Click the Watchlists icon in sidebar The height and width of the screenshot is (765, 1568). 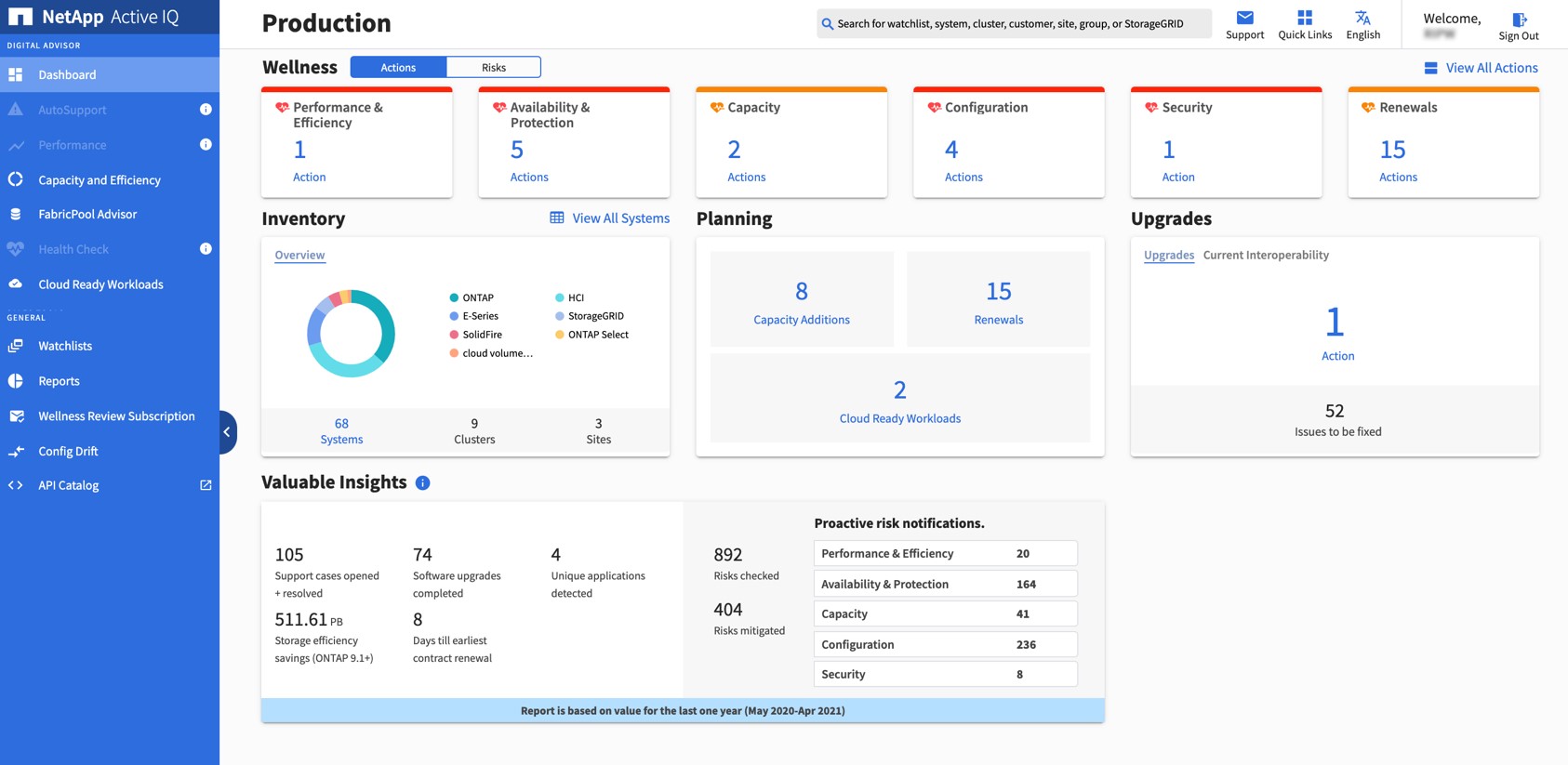[x=16, y=346]
